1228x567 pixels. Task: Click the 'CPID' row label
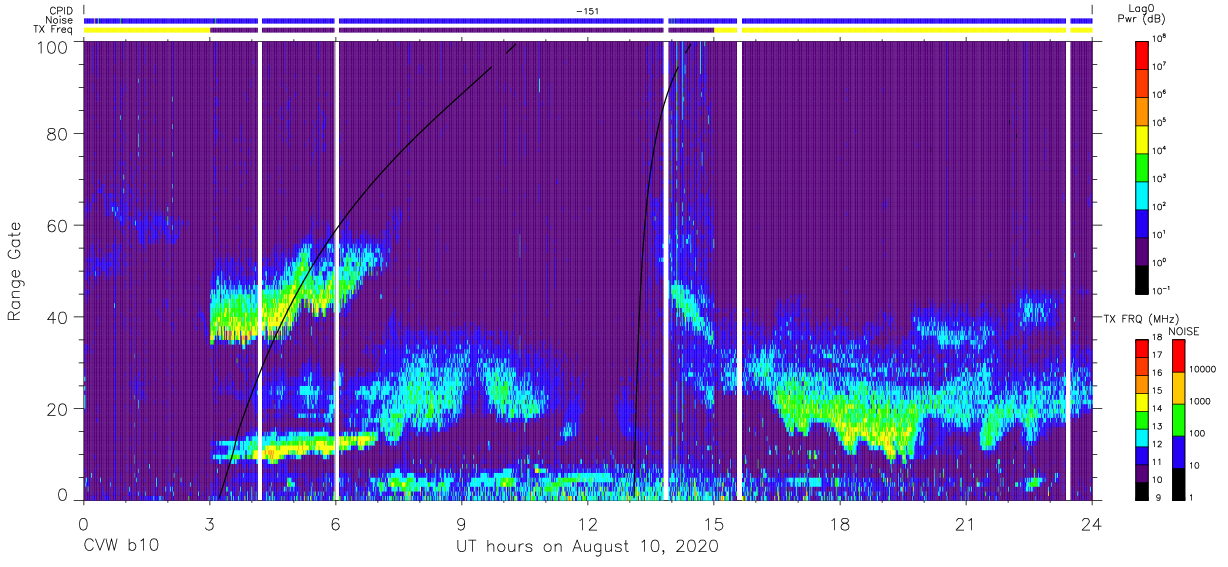(x=62, y=10)
